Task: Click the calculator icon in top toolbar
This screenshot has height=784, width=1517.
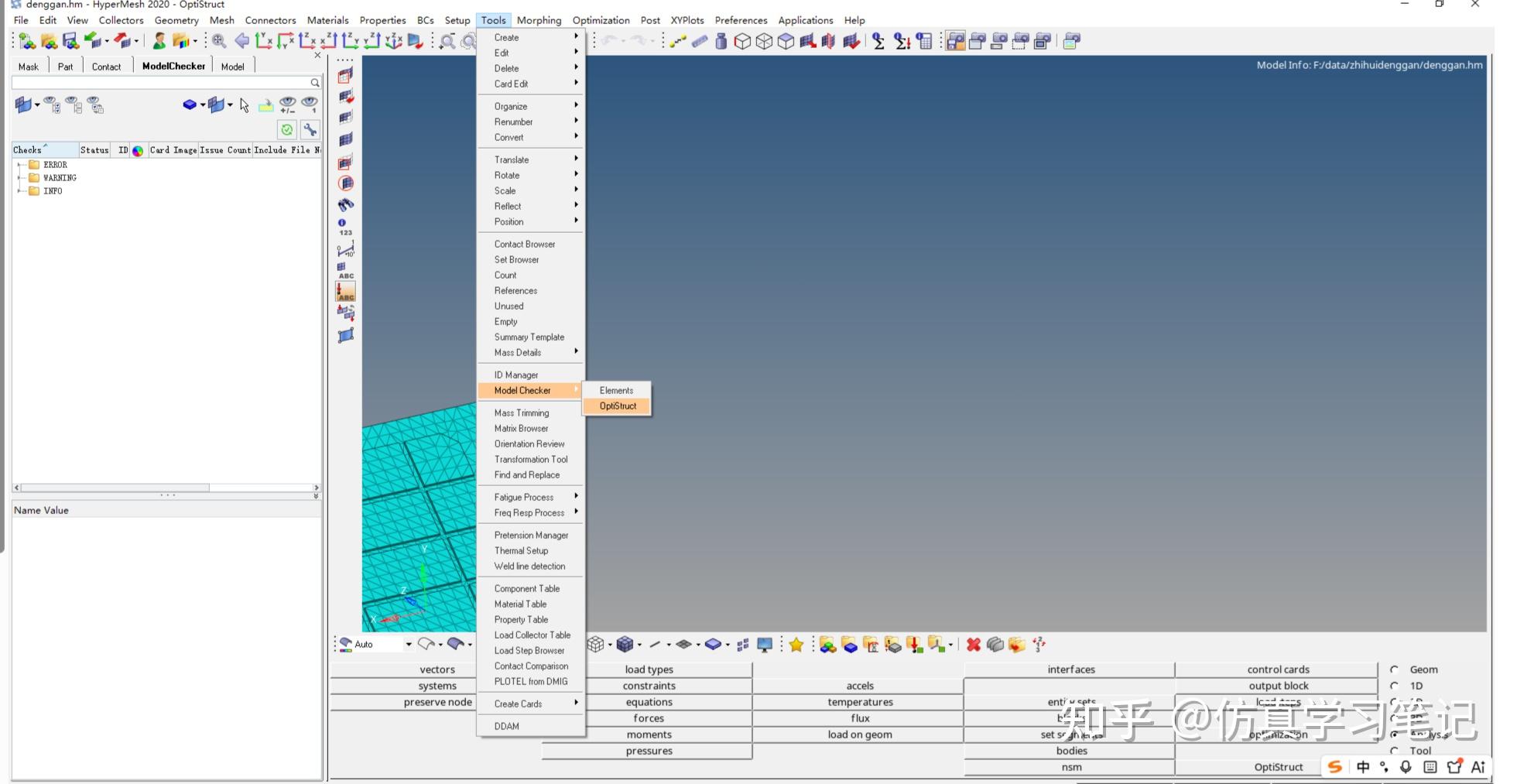Action: coord(924,41)
